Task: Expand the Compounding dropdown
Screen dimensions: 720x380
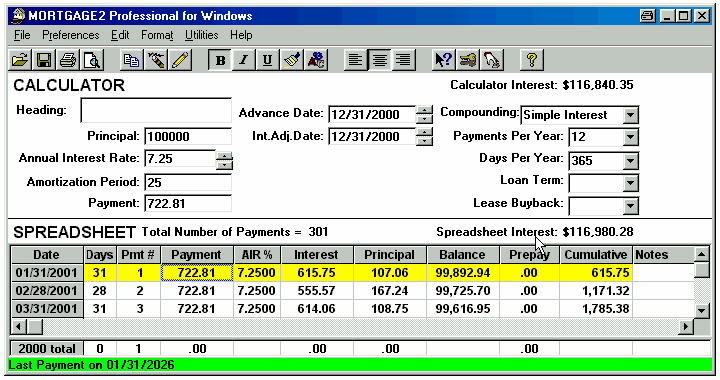Action: pyautogui.click(x=631, y=115)
